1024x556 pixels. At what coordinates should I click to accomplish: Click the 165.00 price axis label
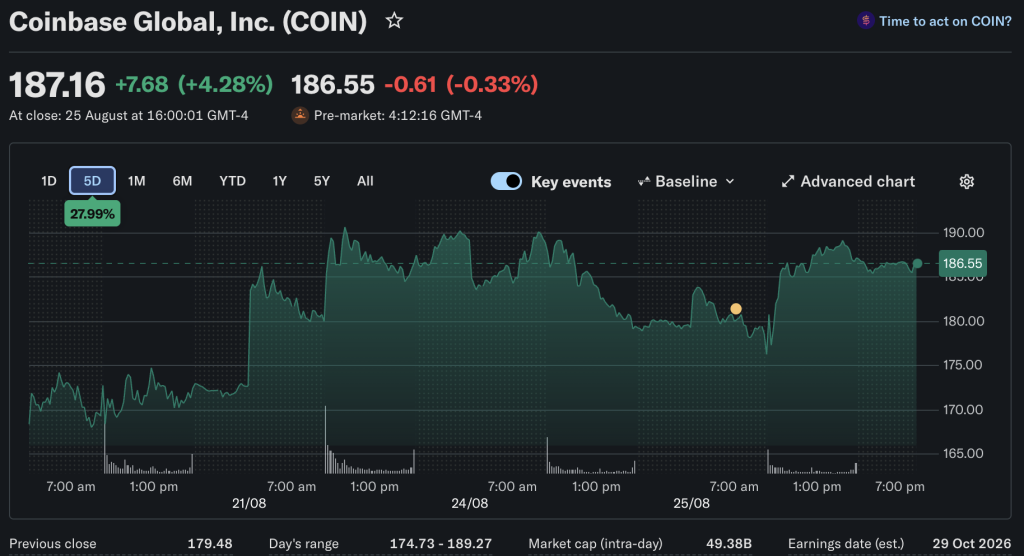(x=963, y=453)
